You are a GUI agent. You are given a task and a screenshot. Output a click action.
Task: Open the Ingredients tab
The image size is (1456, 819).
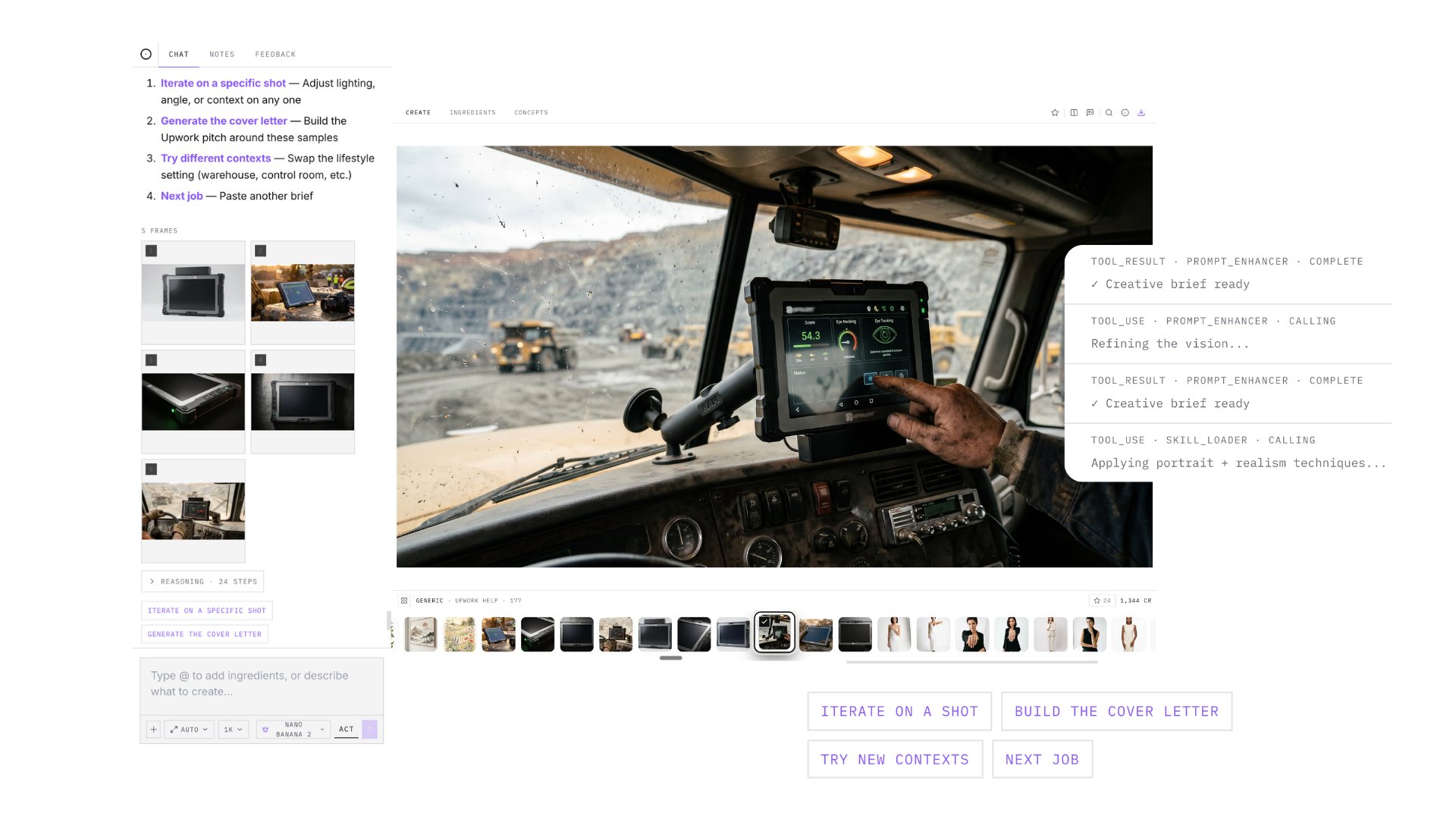[472, 112]
